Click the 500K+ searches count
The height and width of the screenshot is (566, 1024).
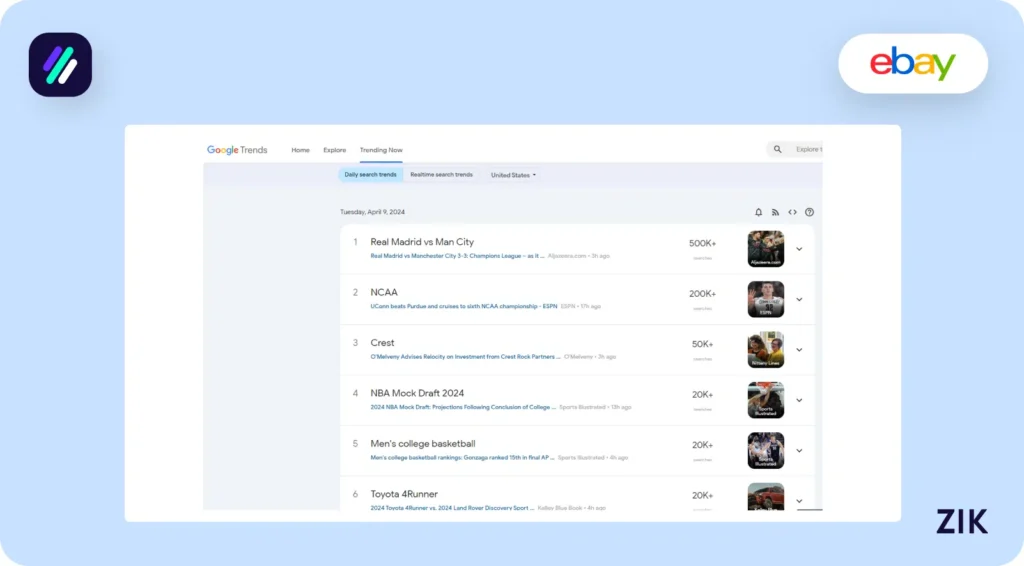click(703, 244)
